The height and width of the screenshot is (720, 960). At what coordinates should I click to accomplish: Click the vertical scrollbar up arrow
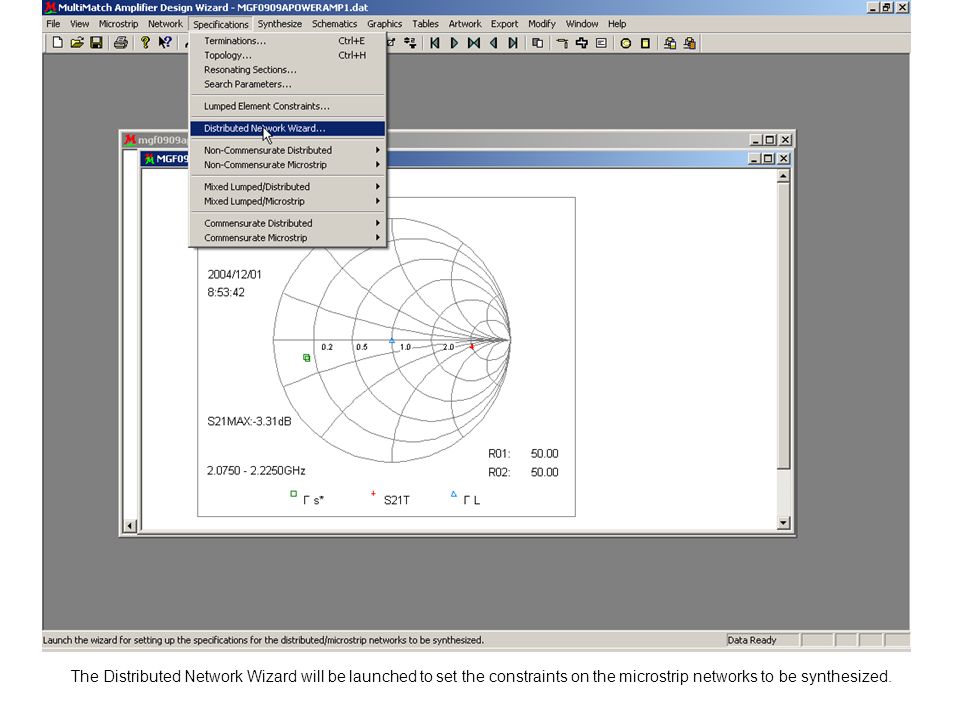(x=783, y=176)
